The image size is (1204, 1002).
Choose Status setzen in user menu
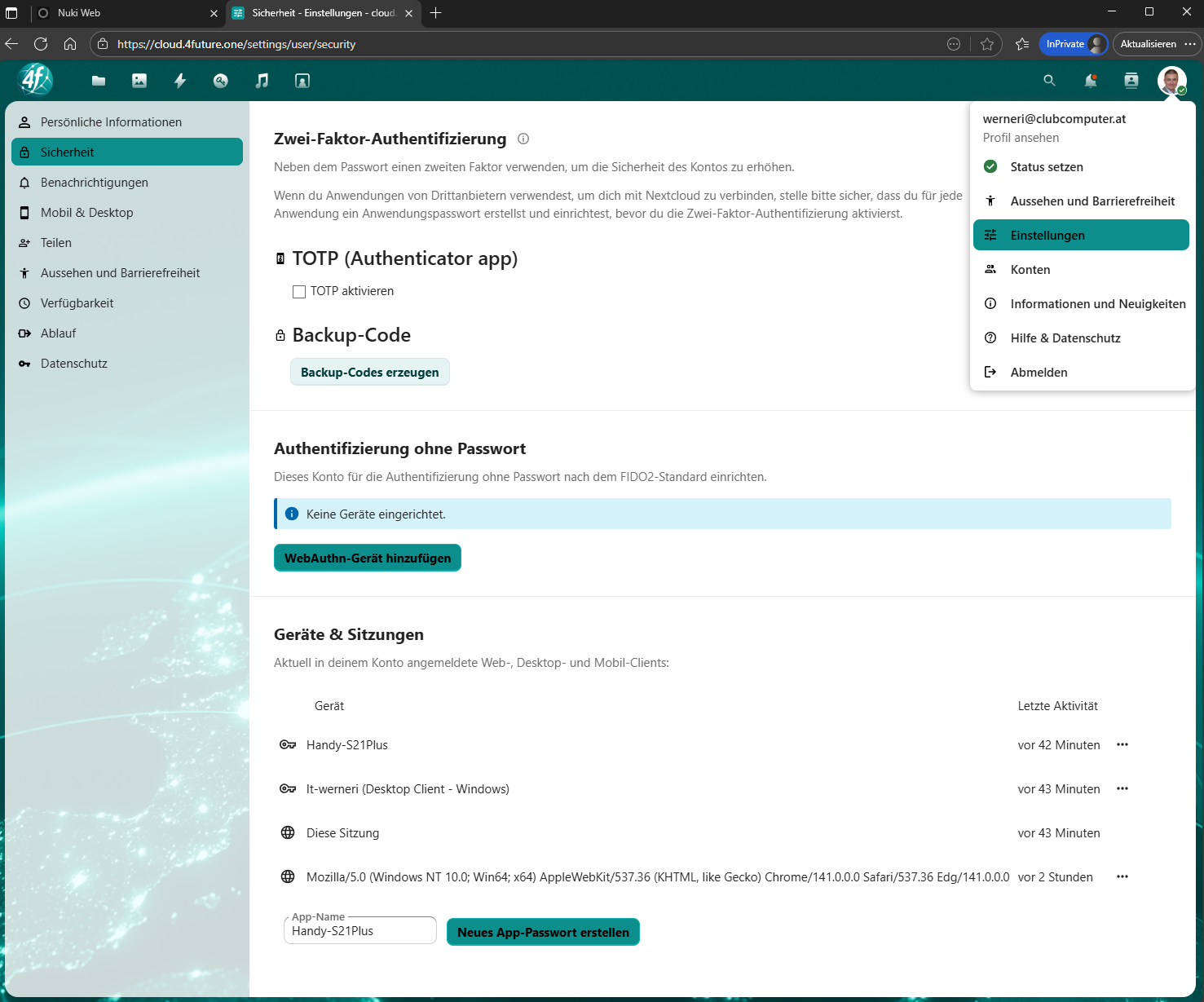1046,167
